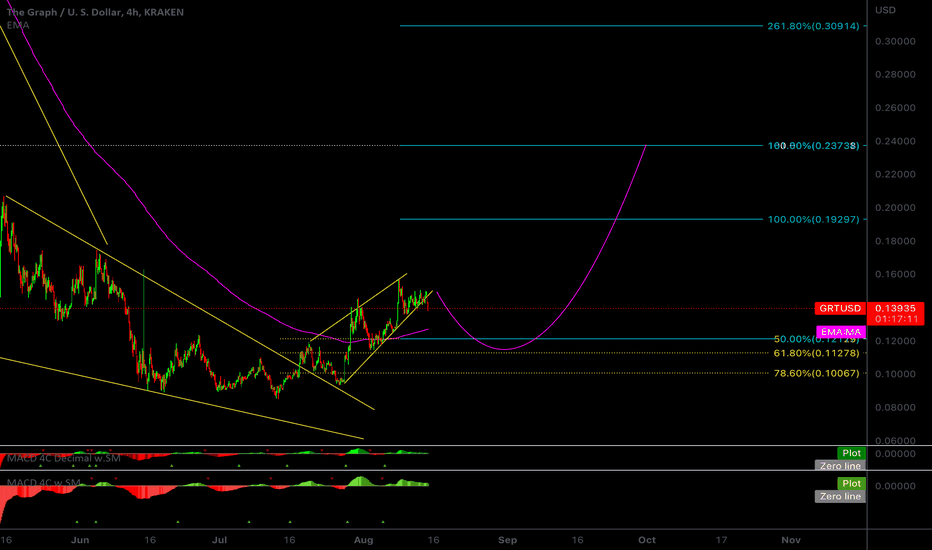This screenshot has height=550, width=932.
Task: Click the 0.08000 price axis value
Action: (x=895, y=407)
